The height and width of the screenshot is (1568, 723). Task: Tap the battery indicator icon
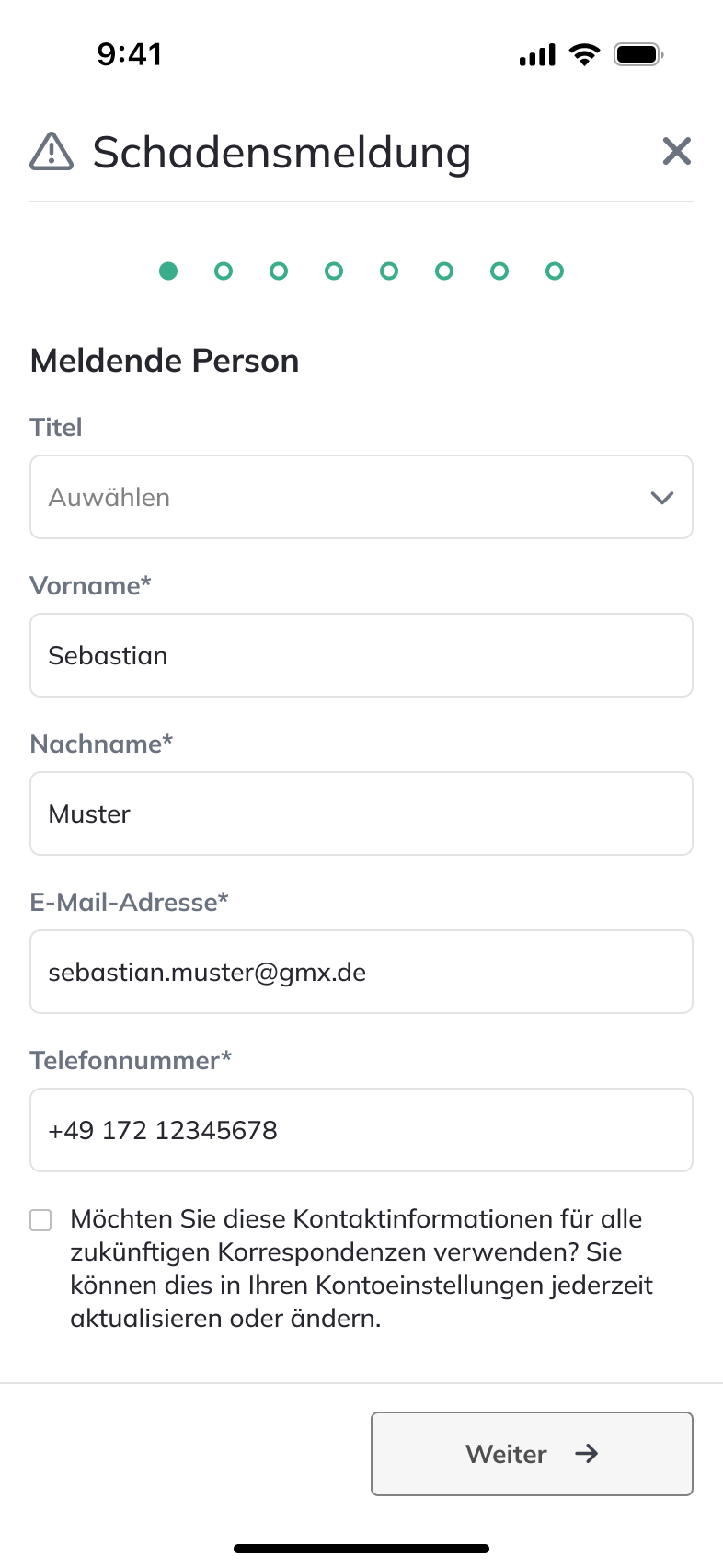pyautogui.click(x=638, y=55)
